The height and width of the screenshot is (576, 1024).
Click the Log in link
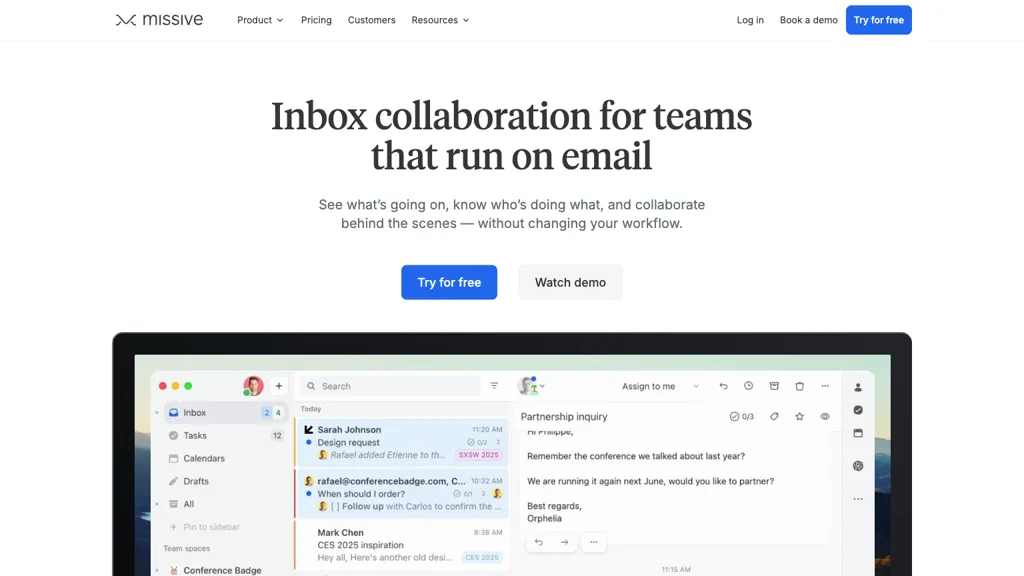pos(750,20)
